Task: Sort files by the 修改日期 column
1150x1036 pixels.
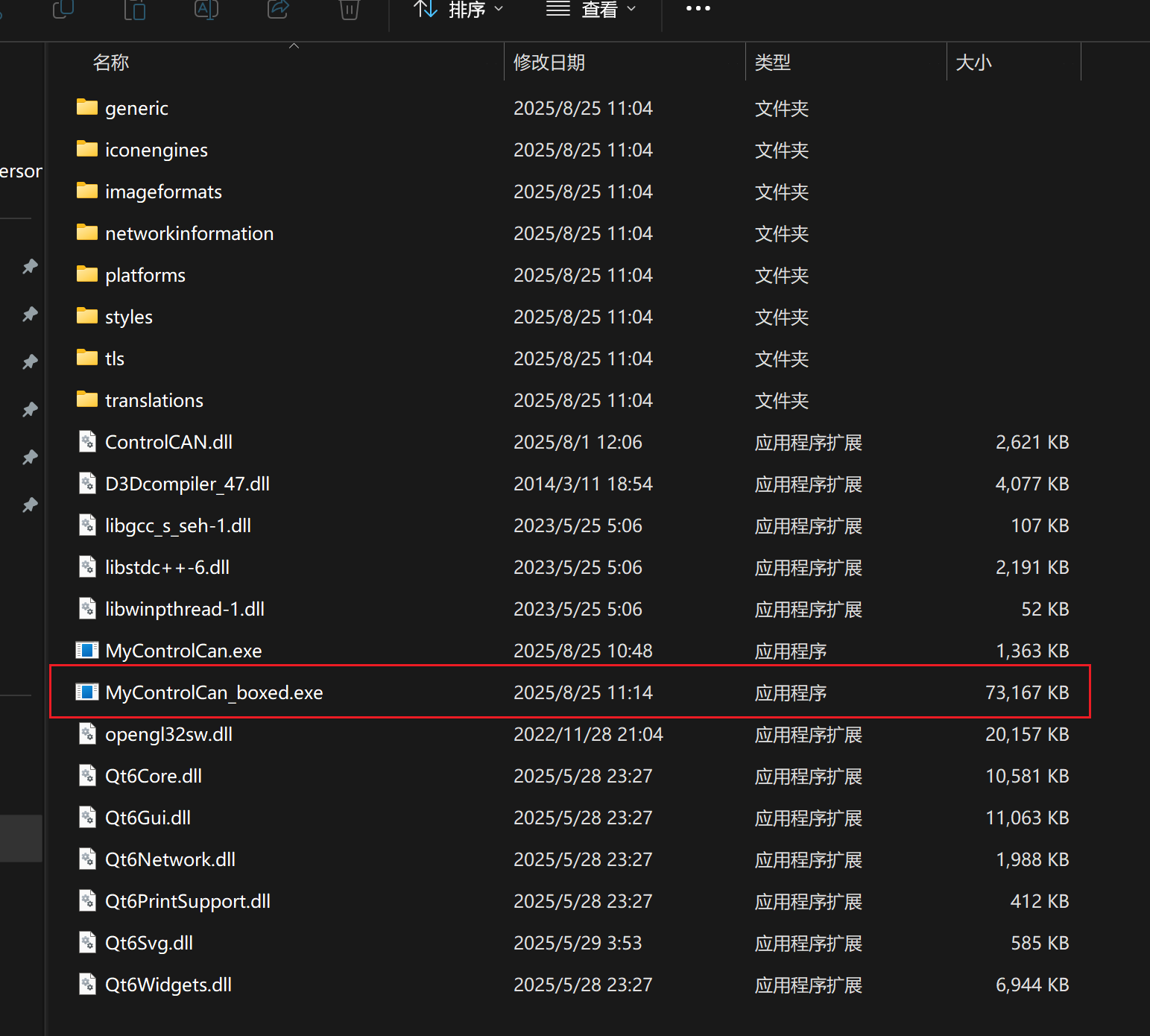Action: pos(549,62)
